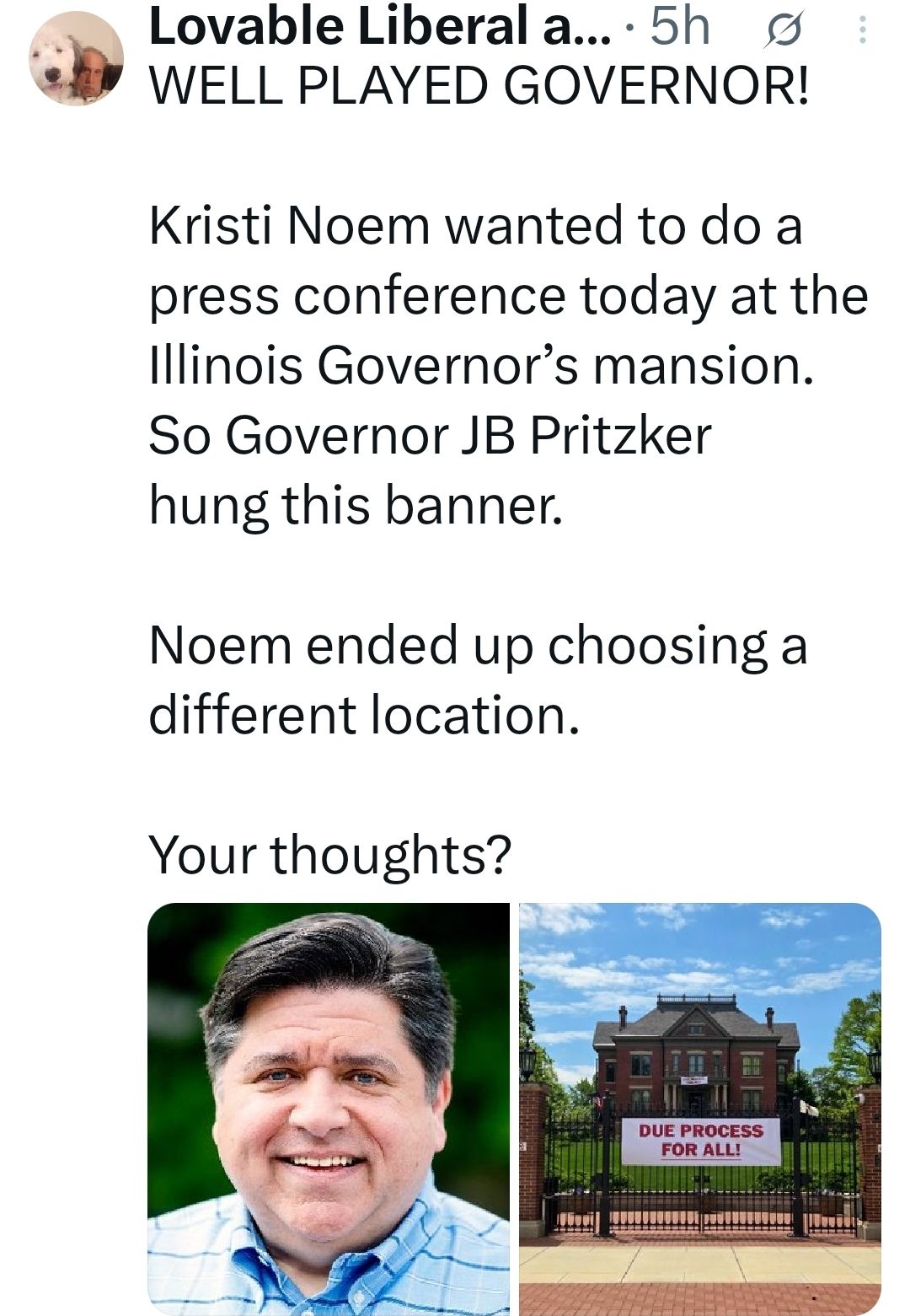Click the 'So Governor JB Pritzker' line
The width and height of the screenshot is (910, 1316).
point(430,436)
